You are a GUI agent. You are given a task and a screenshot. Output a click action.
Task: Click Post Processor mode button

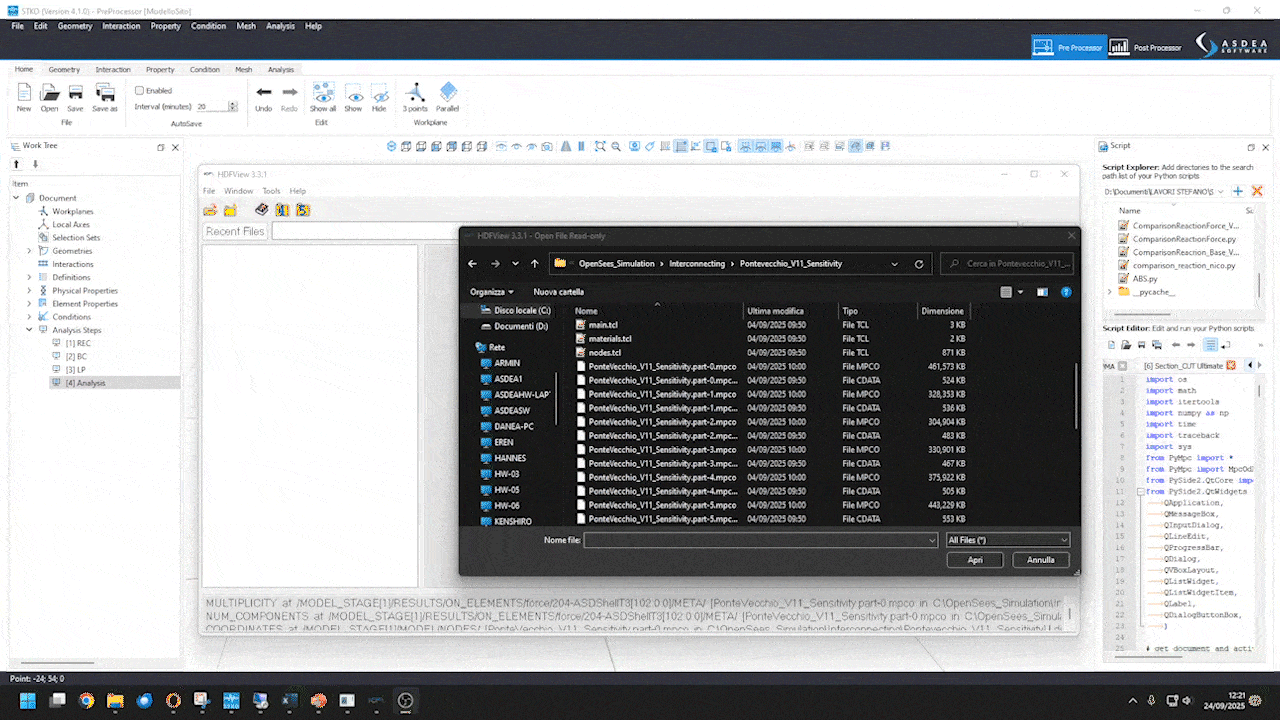(x=1147, y=47)
